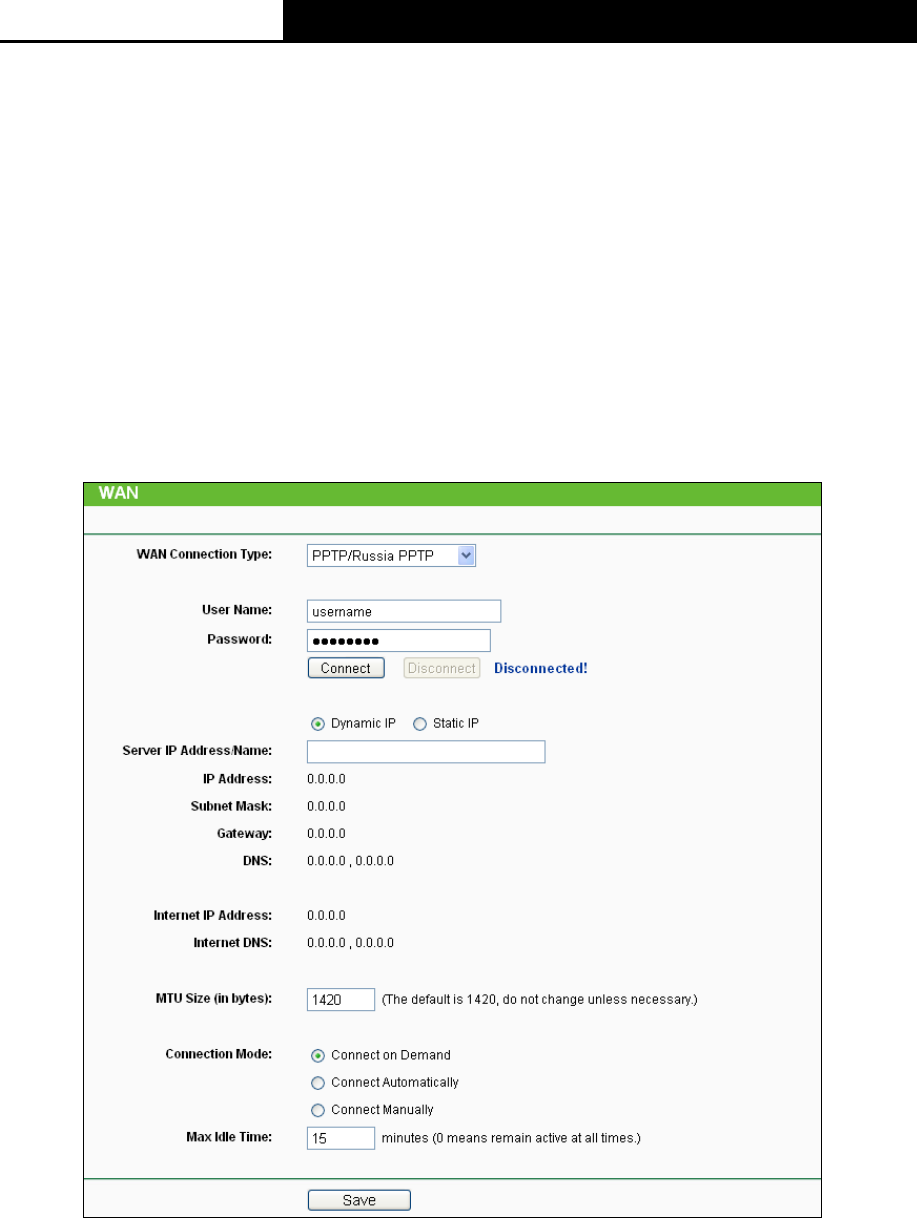The width and height of the screenshot is (917, 1218).
Task: Click the User Name input field
Action: [x=404, y=611]
